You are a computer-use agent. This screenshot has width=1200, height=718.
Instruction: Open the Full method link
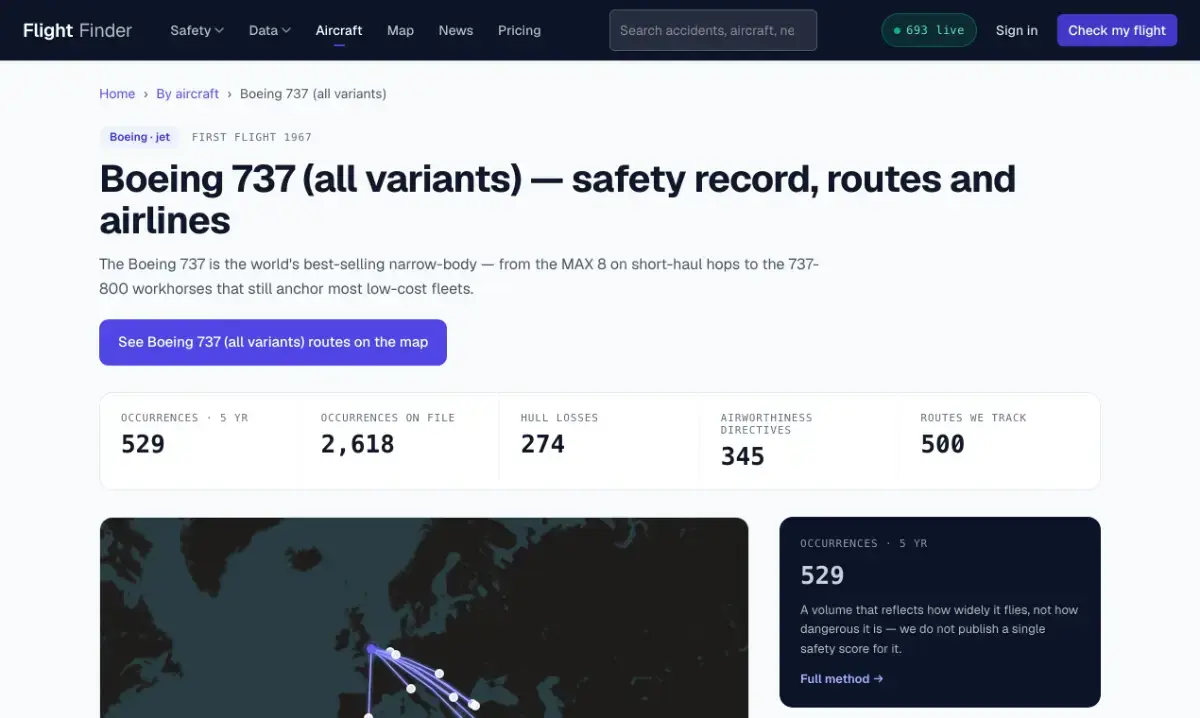point(842,679)
